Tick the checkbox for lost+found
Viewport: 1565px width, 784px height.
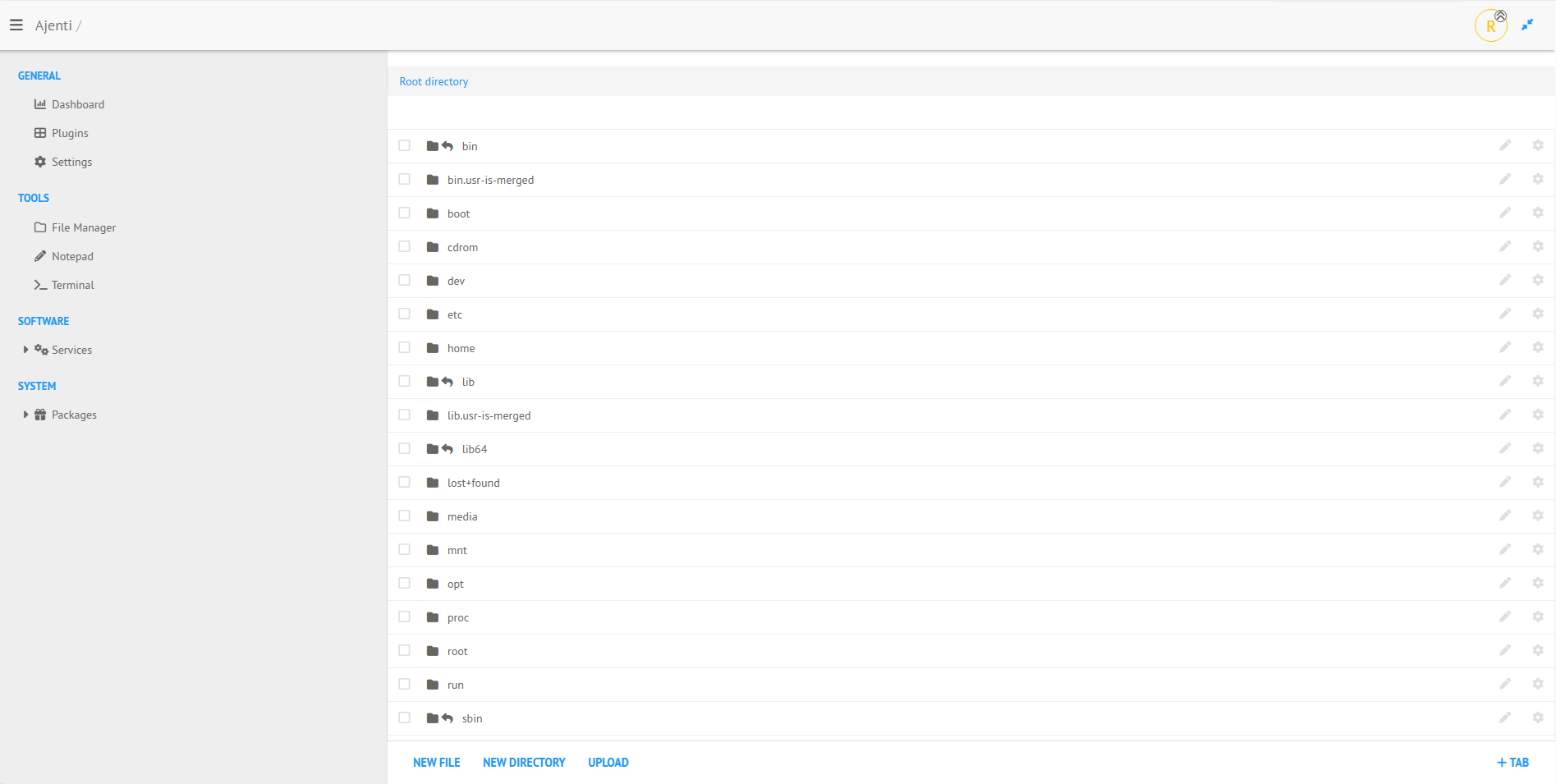(x=404, y=482)
